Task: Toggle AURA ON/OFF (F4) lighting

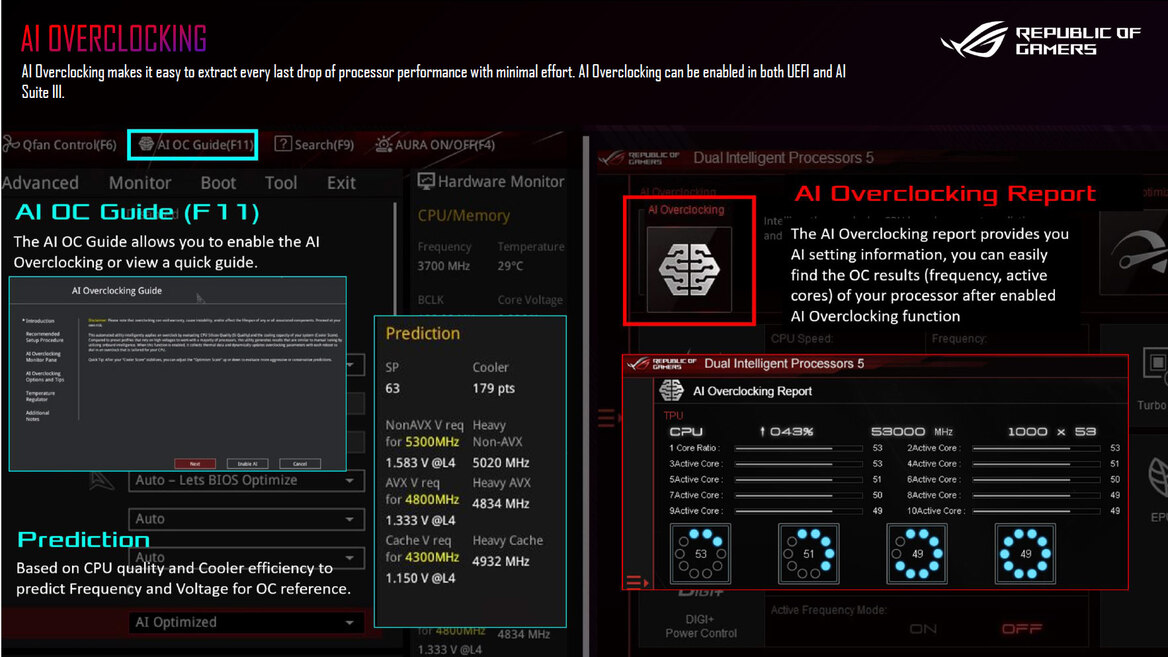Action: (435, 145)
